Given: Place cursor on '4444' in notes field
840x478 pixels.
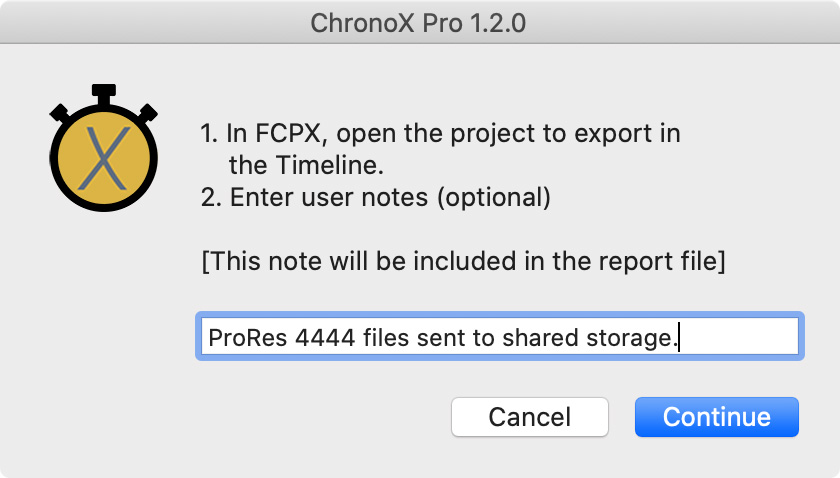Looking at the screenshot, I should pyautogui.click(x=325, y=338).
